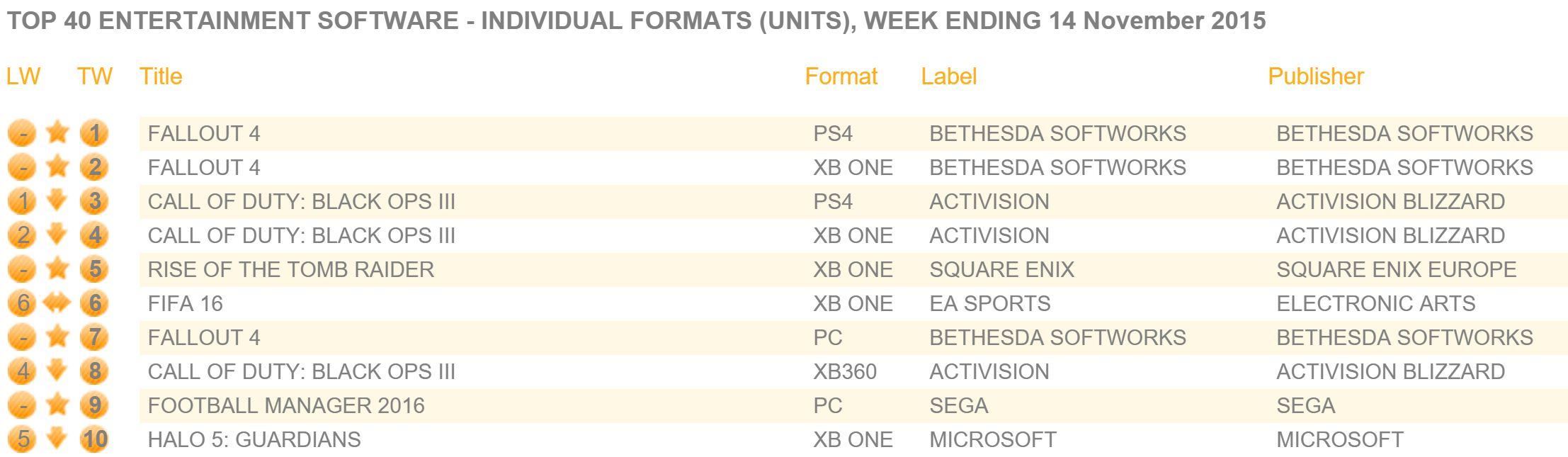Click the new-entry star icon for Fallout 4 PS4
This screenshot has height=457, width=1568.
(x=57, y=132)
